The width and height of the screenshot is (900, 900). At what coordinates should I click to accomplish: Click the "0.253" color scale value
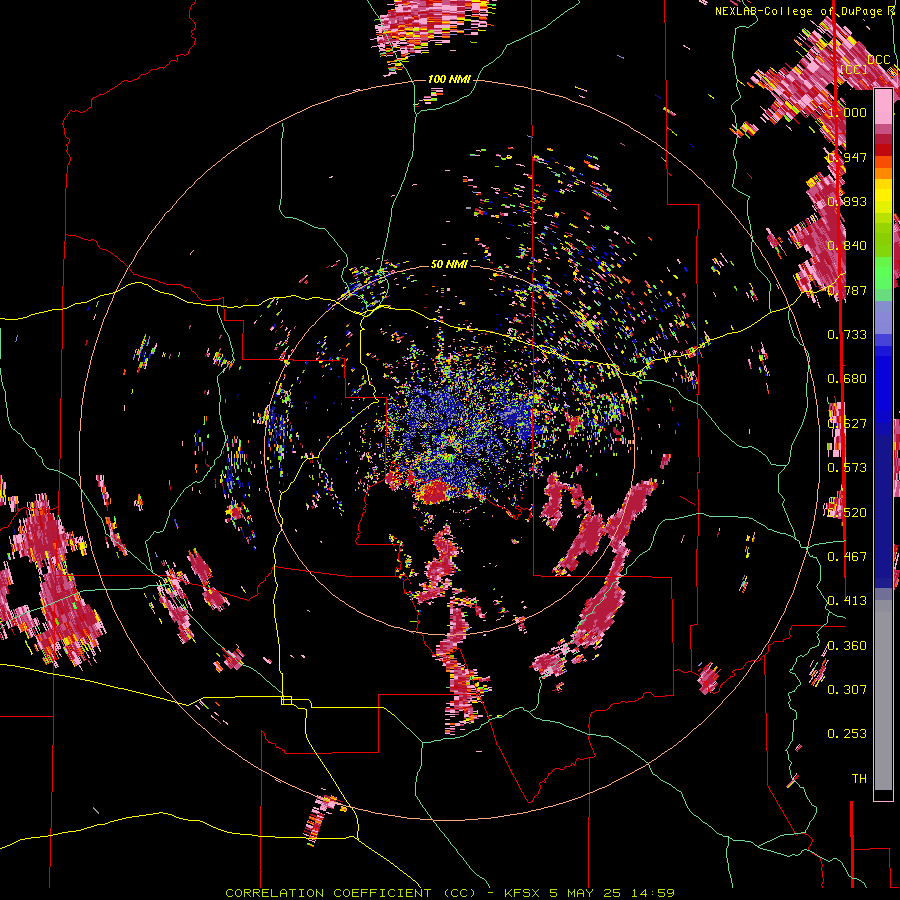[847, 734]
